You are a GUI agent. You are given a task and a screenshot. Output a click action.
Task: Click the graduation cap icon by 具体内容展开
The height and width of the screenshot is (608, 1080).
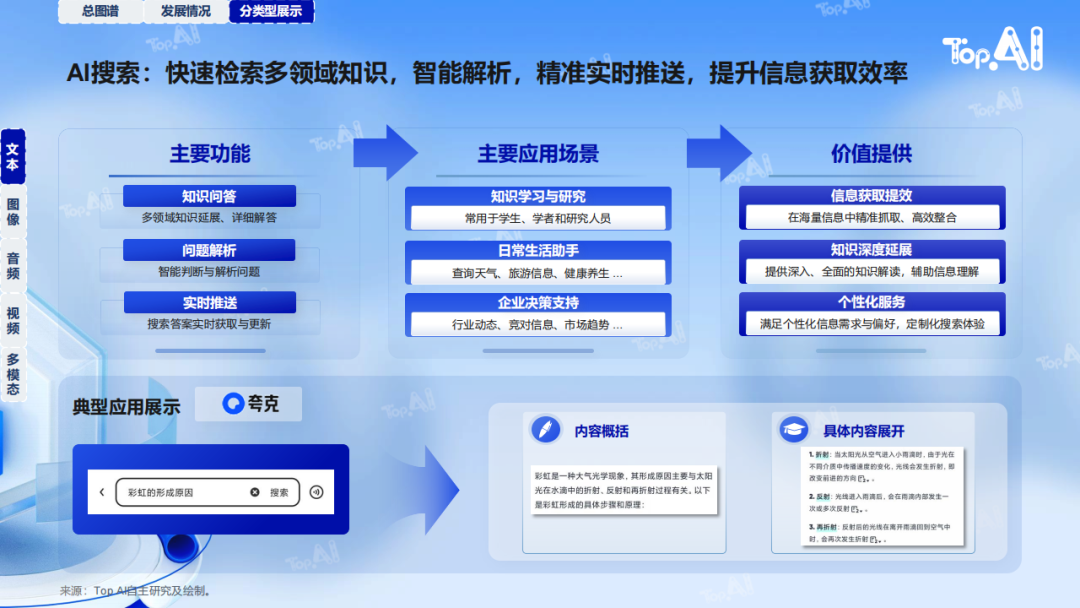(x=793, y=430)
